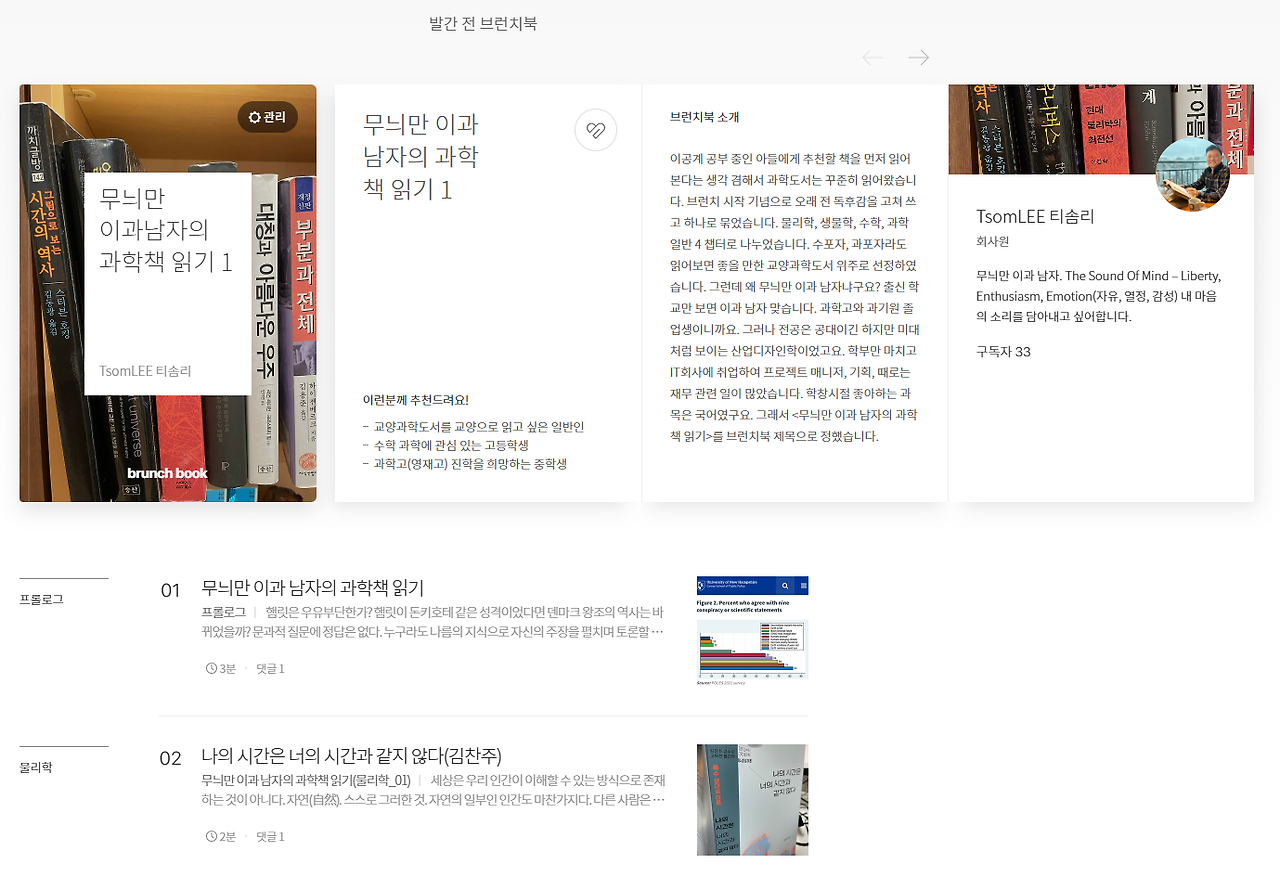Click the gear icon on the 관리 badge
Screen dimensions: 1280x877
tap(253, 117)
